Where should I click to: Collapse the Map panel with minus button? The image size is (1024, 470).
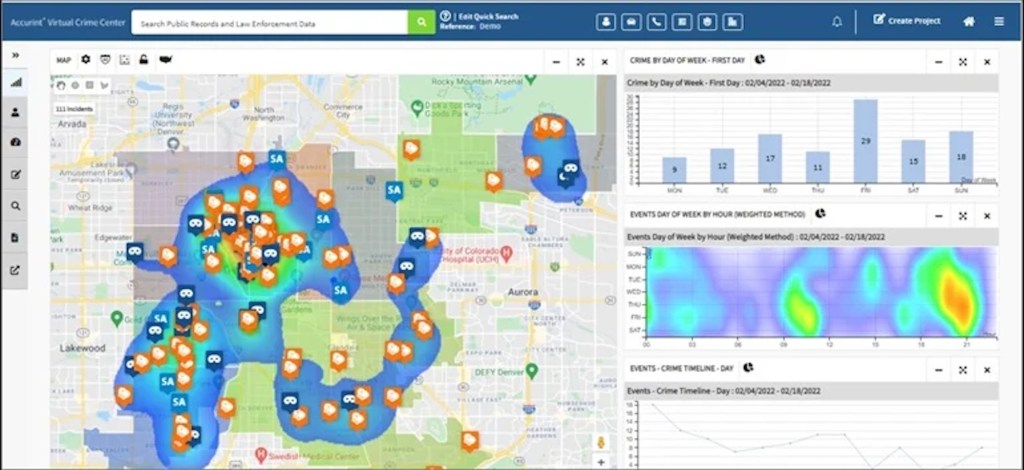point(556,62)
